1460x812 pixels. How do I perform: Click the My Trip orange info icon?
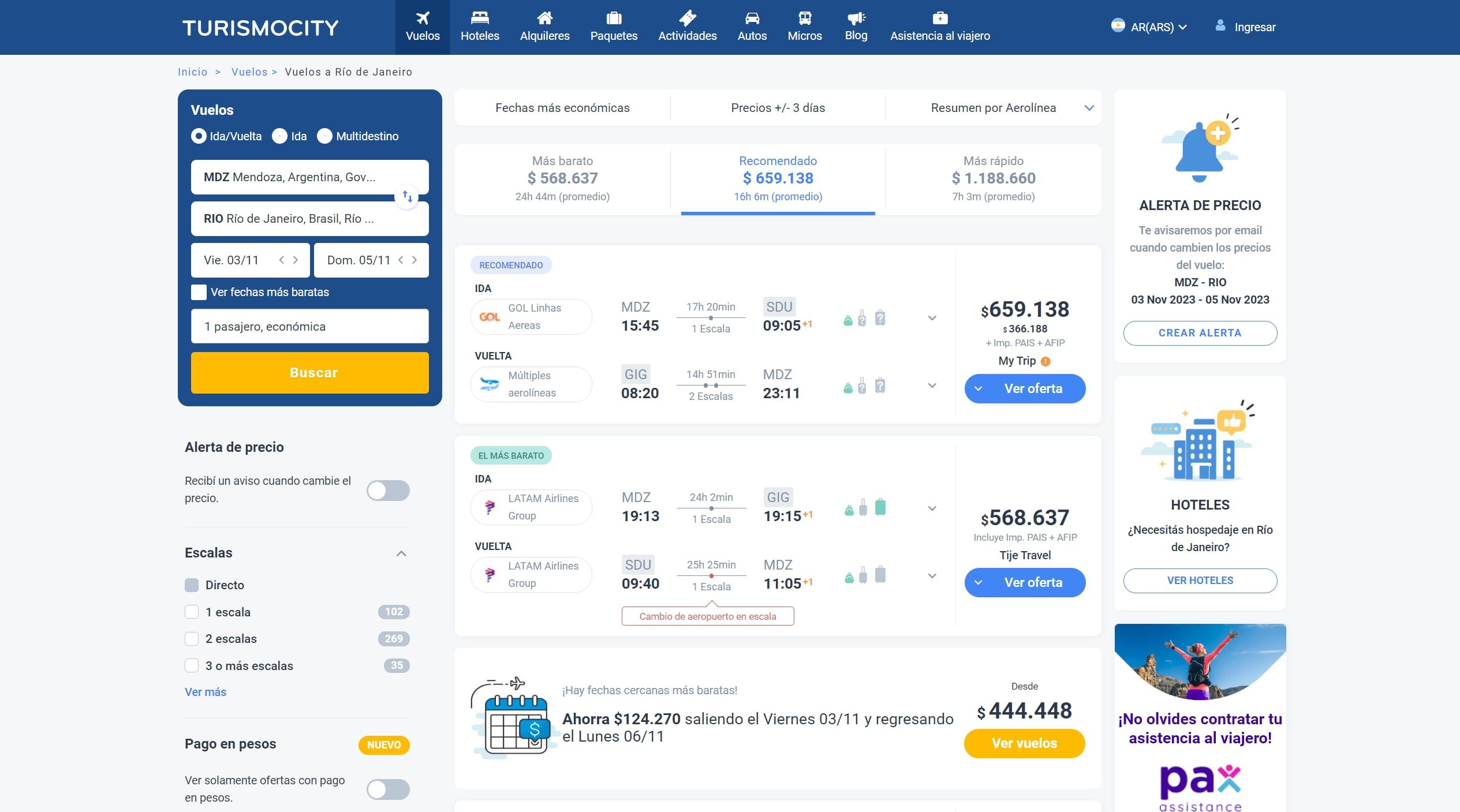(1045, 361)
